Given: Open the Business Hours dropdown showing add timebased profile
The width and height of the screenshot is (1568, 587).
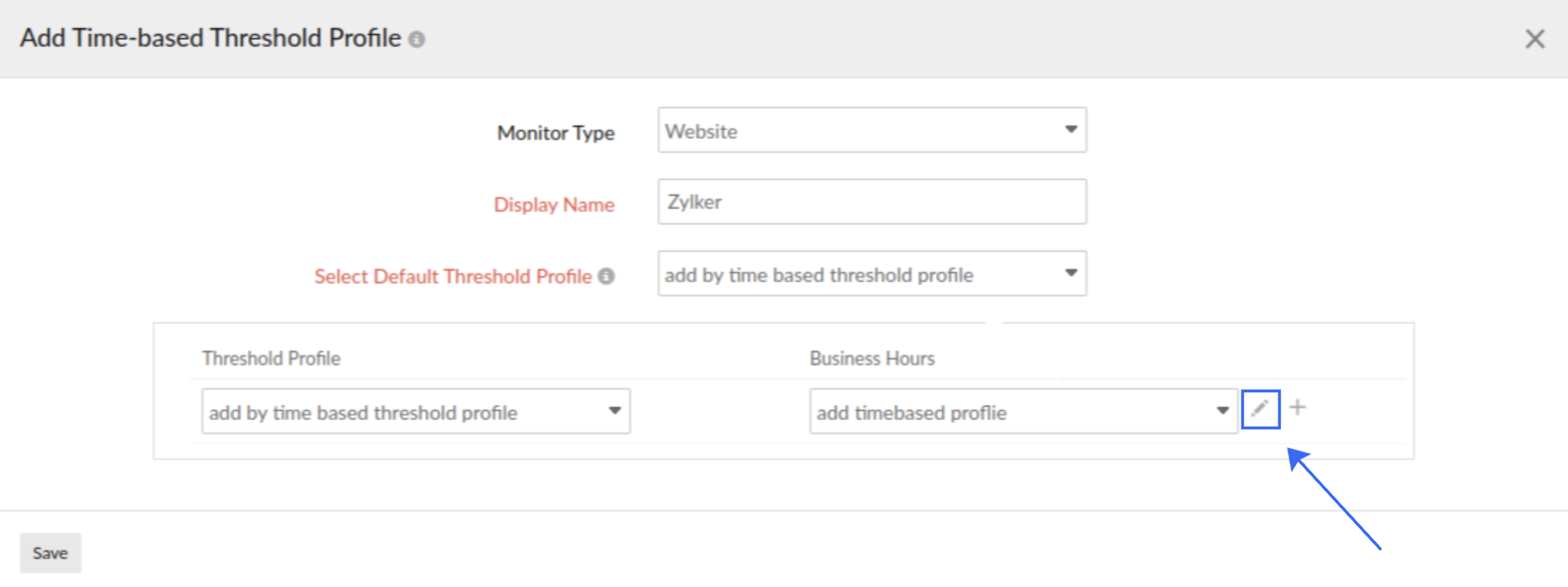Looking at the screenshot, I should 1023,411.
